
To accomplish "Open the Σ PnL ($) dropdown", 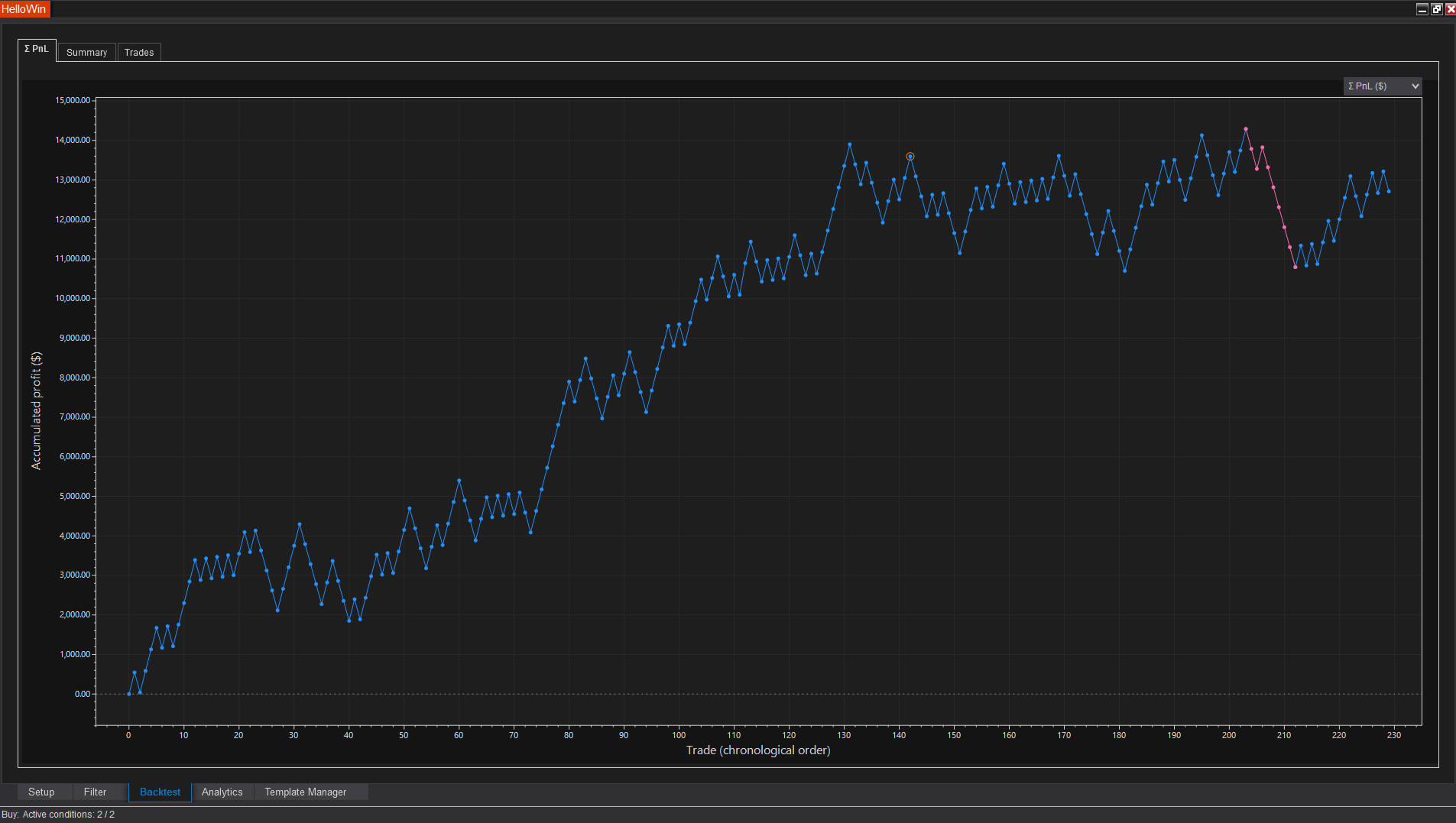I will [x=1382, y=86].
